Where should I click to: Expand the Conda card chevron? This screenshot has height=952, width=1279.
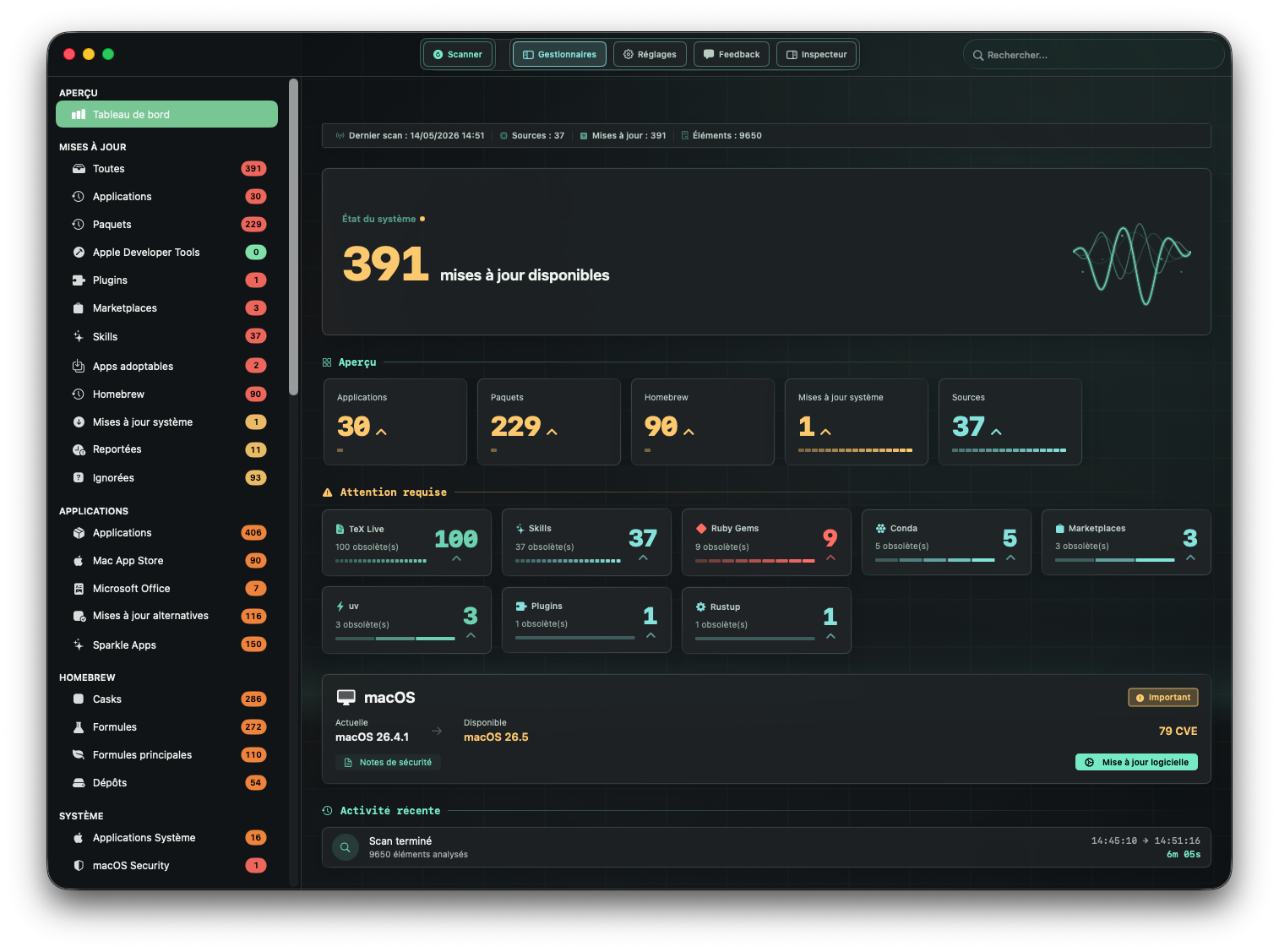(1010, 558)
